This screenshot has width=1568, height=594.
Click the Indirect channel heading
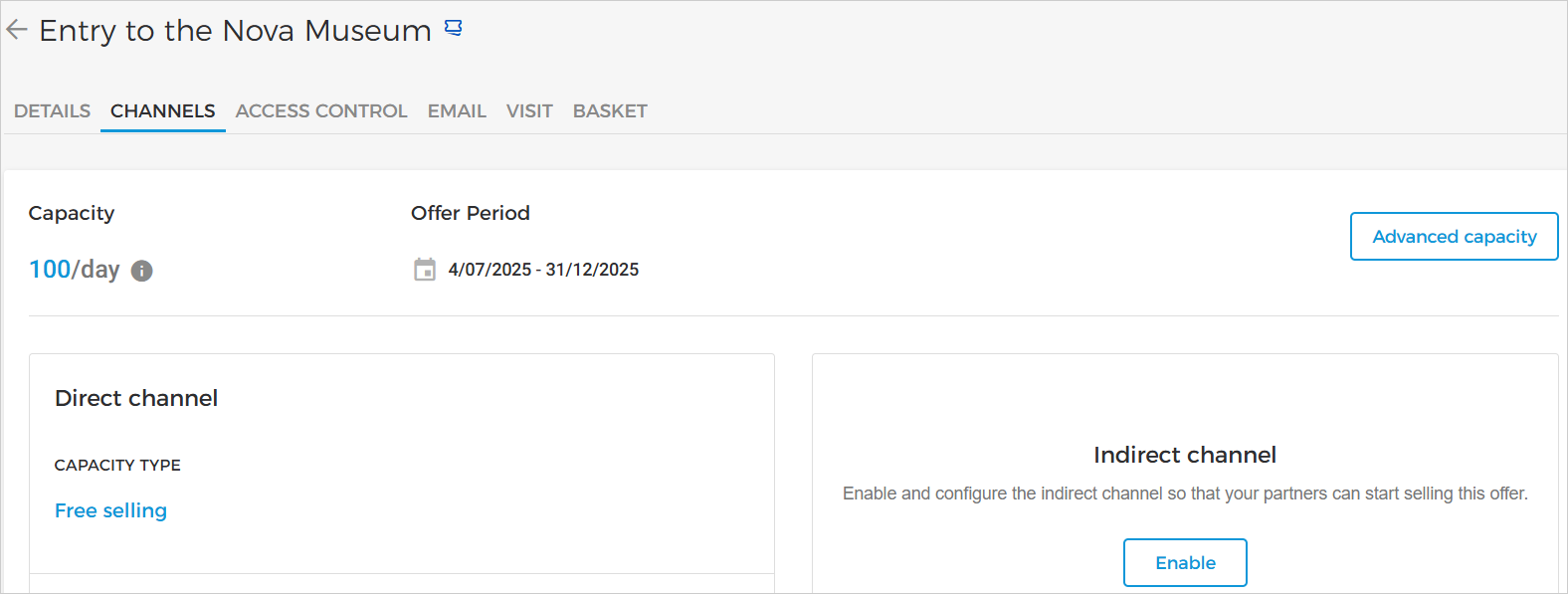click(x=1184, y=455)
